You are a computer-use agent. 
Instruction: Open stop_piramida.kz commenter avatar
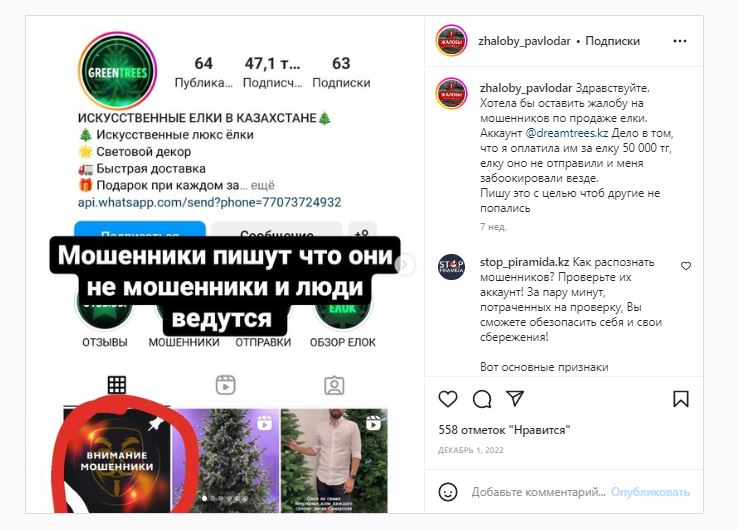point(451,267)
